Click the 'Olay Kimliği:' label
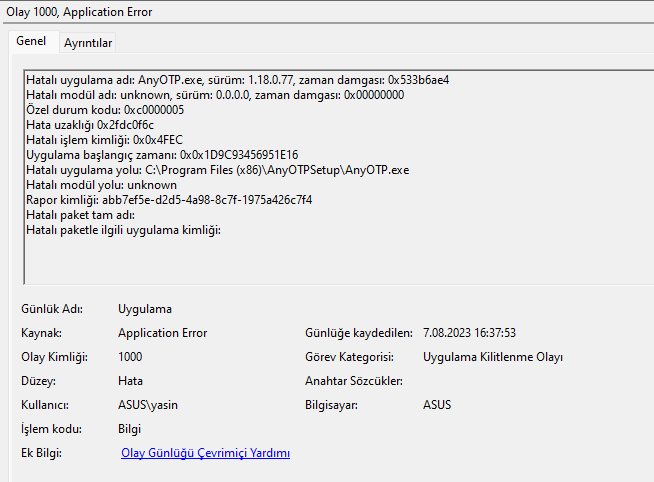Screen dimensions: 654x482 tap(54, 357)
